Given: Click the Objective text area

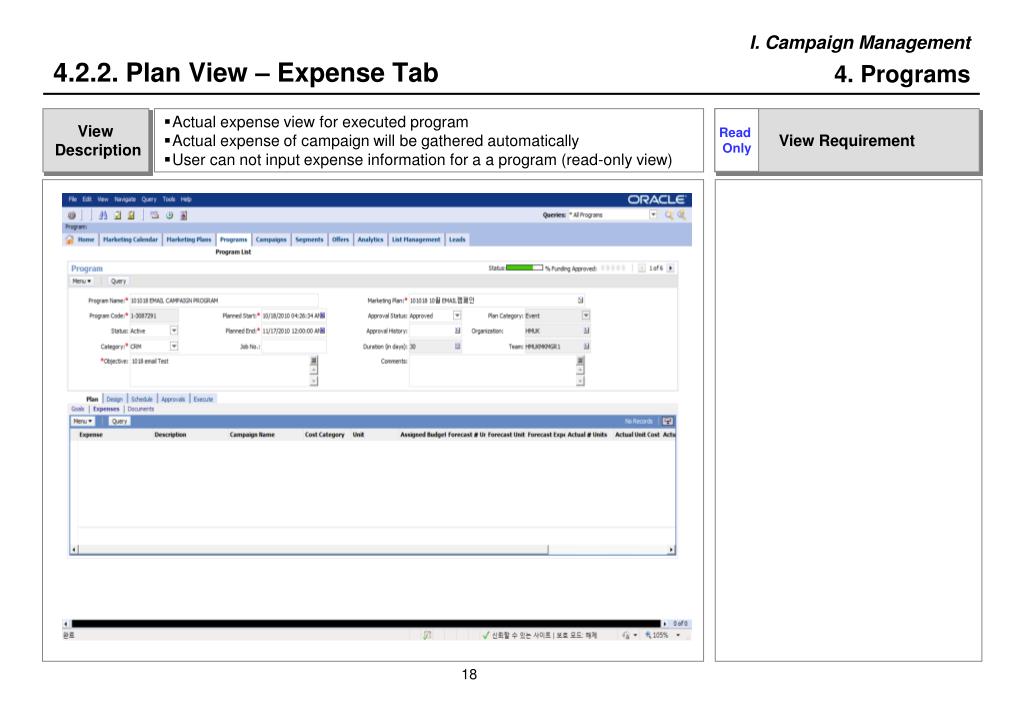Looking at the screenshot, I should pyautogui.click(x=219, y=371).
